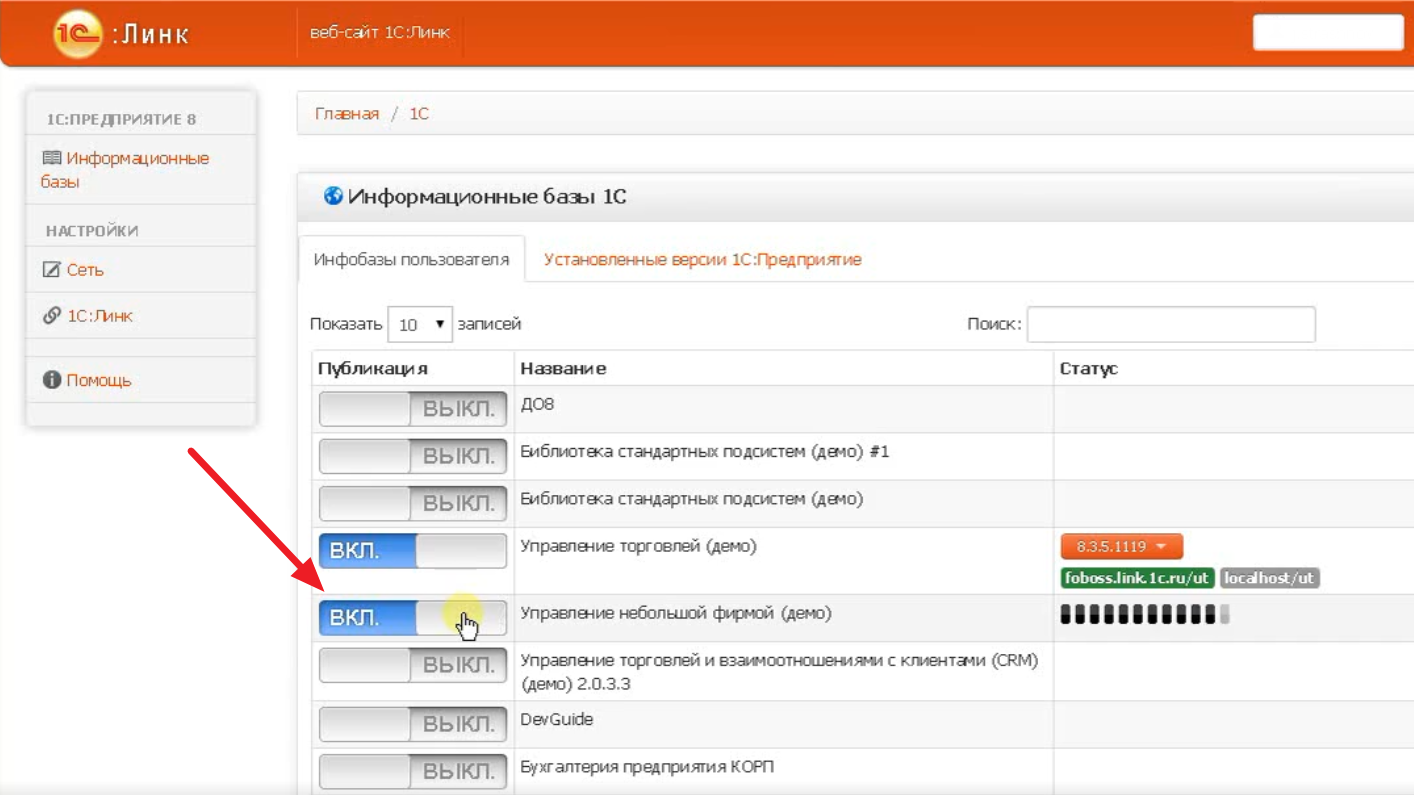Click the edit icon next to Сеть
1414x795 pixels.
tap(52, 270)
